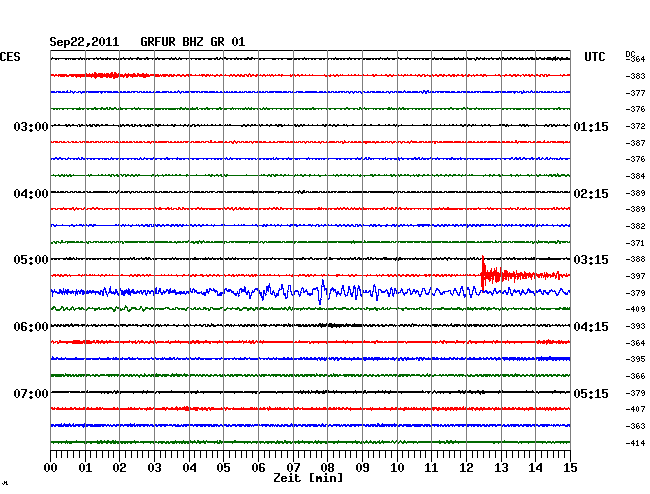
Task: Select minute tick label 04
Action: 189,468
